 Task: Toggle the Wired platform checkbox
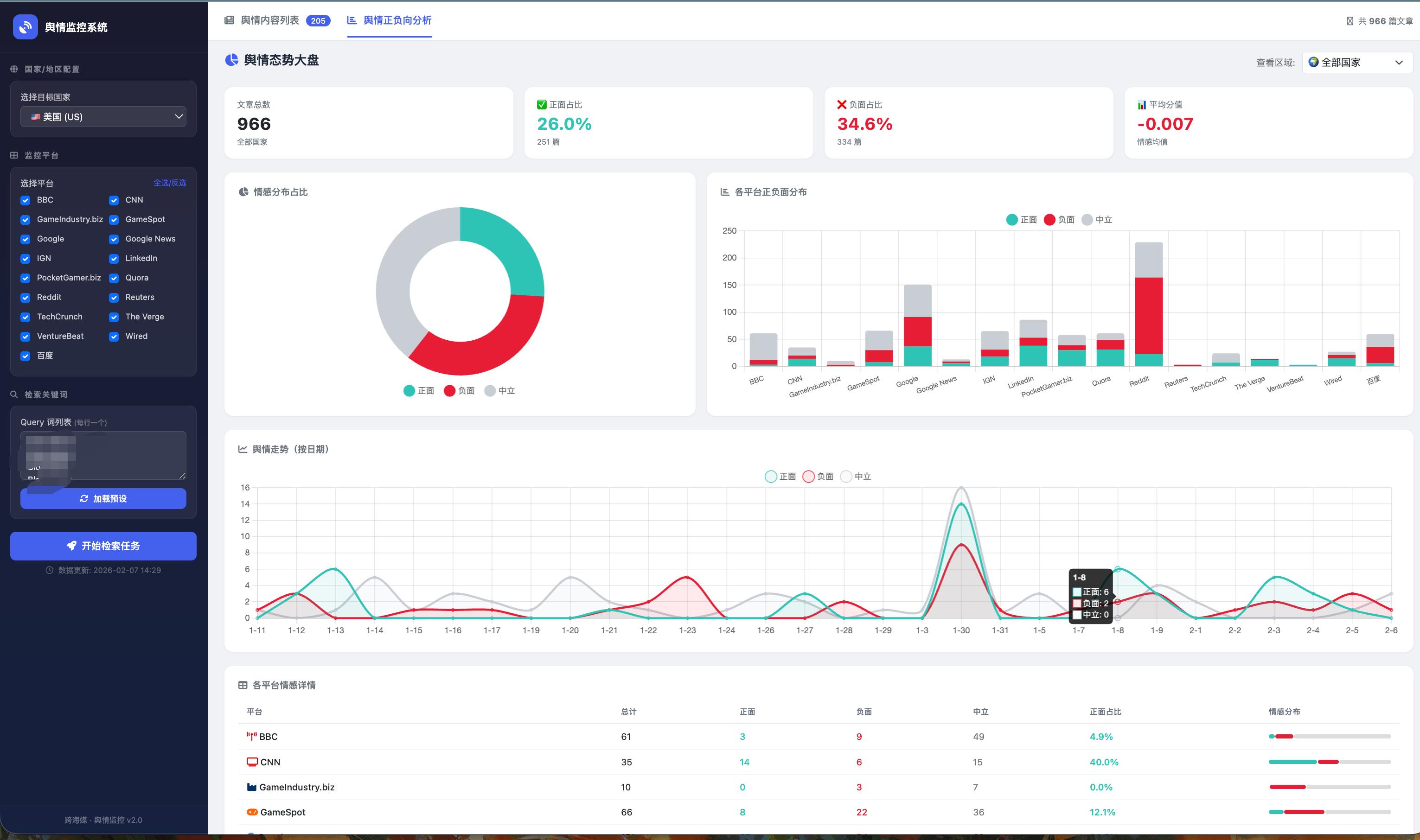(114, 337)
